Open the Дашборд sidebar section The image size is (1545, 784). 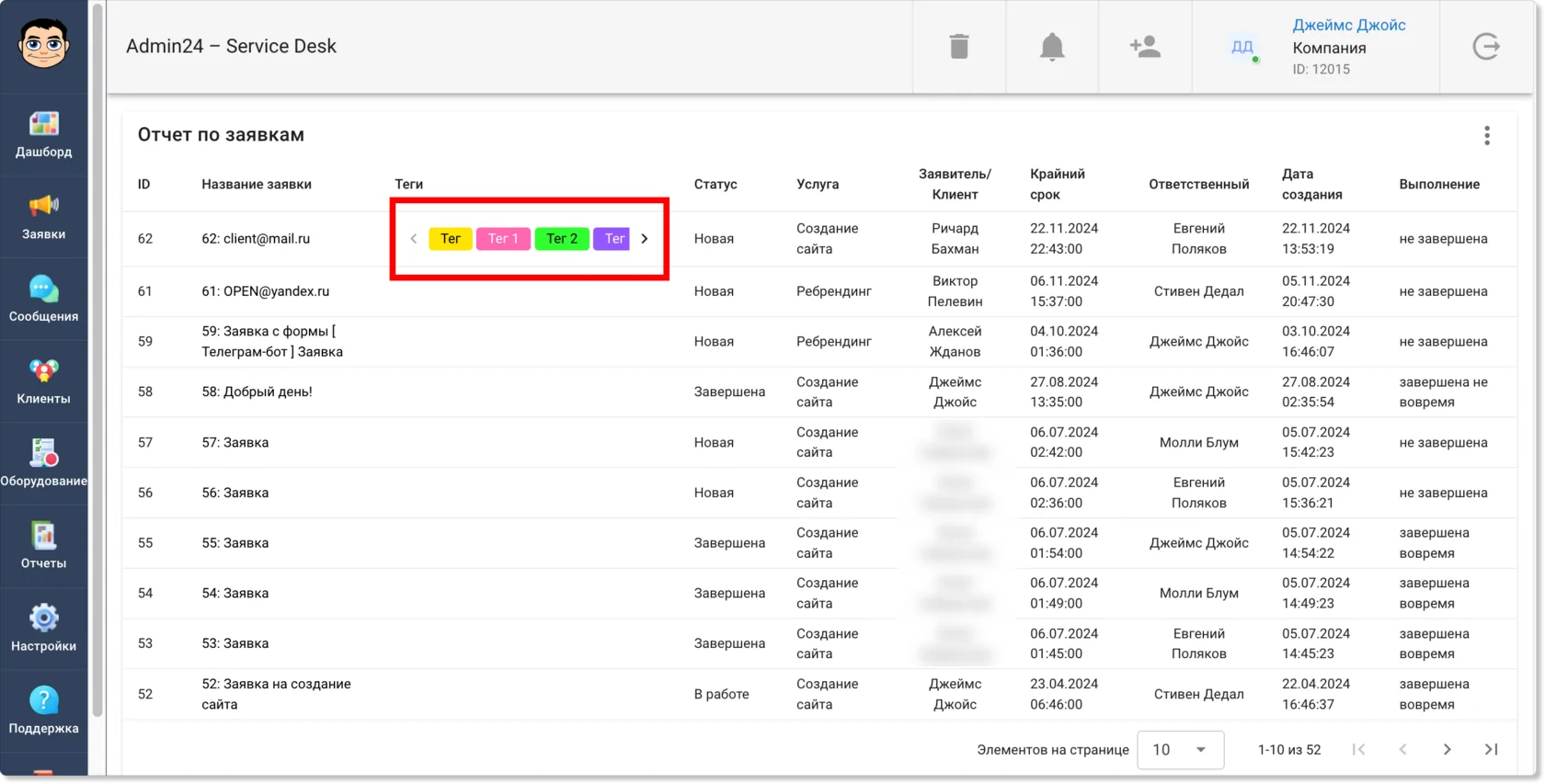pyautogui.click(x=43, y=134)
